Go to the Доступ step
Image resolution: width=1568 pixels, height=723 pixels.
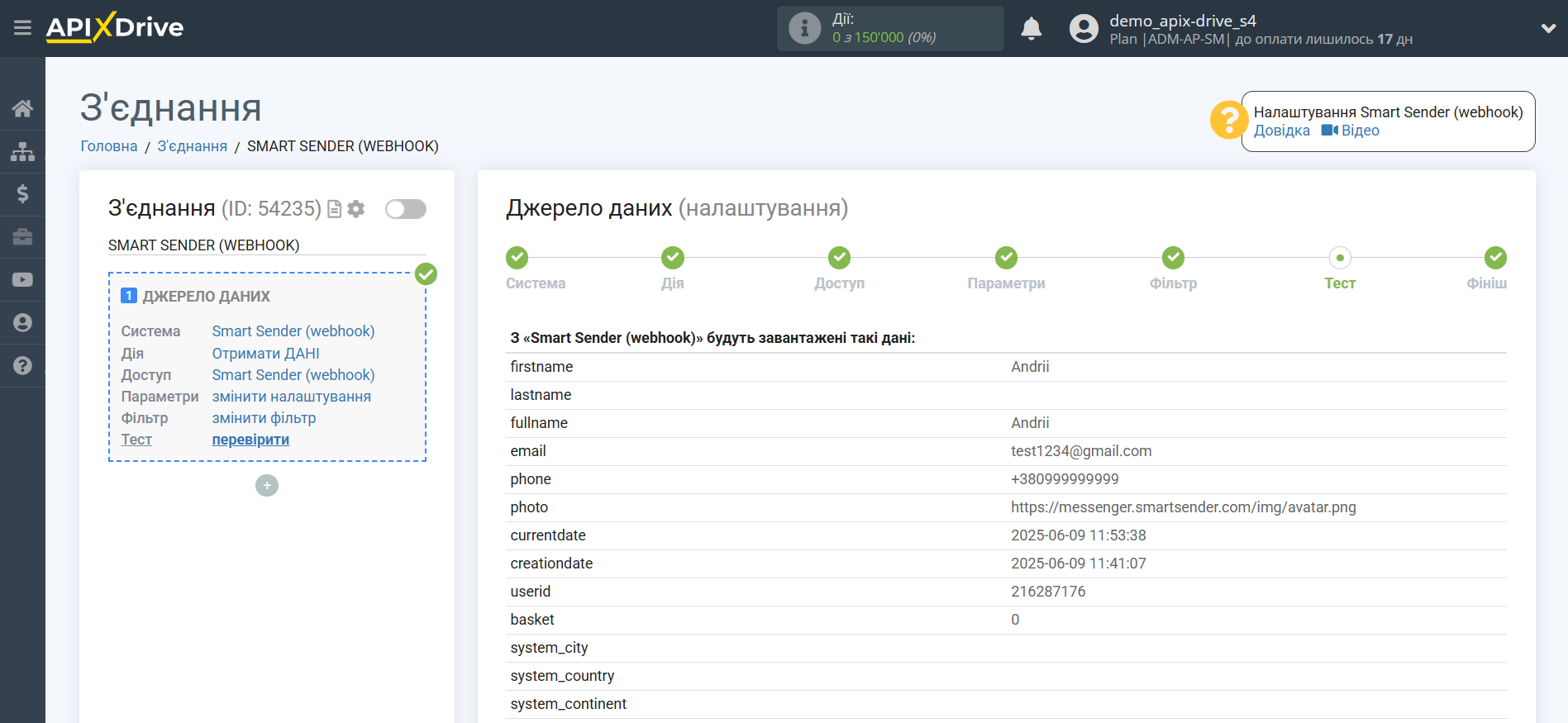[x=840, y=258]
